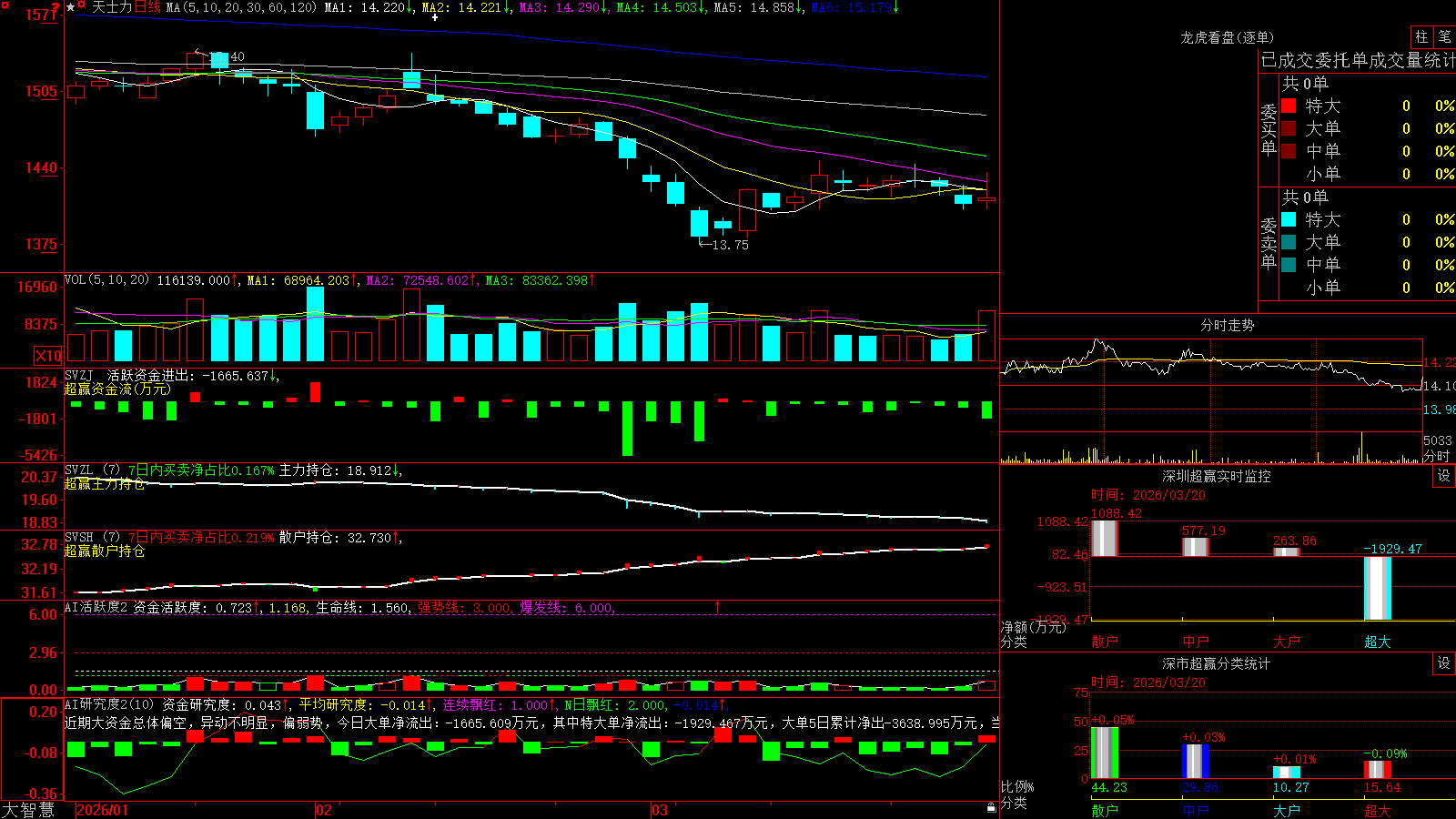This screenshot has width=1456, height=819.
Task: Click the white star favorite icon beside 天士力
Action: tap(71, 7)
